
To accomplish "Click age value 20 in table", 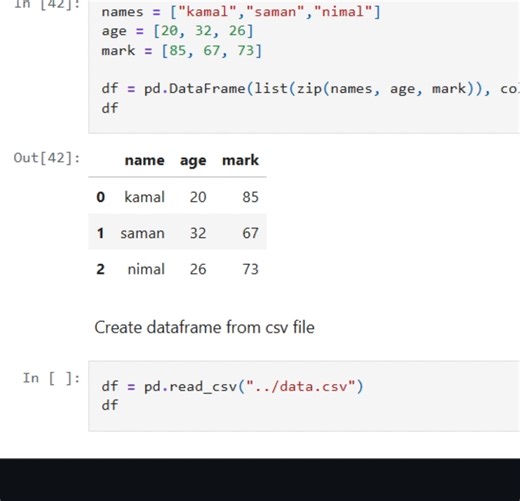I will [x=198, y=197].
